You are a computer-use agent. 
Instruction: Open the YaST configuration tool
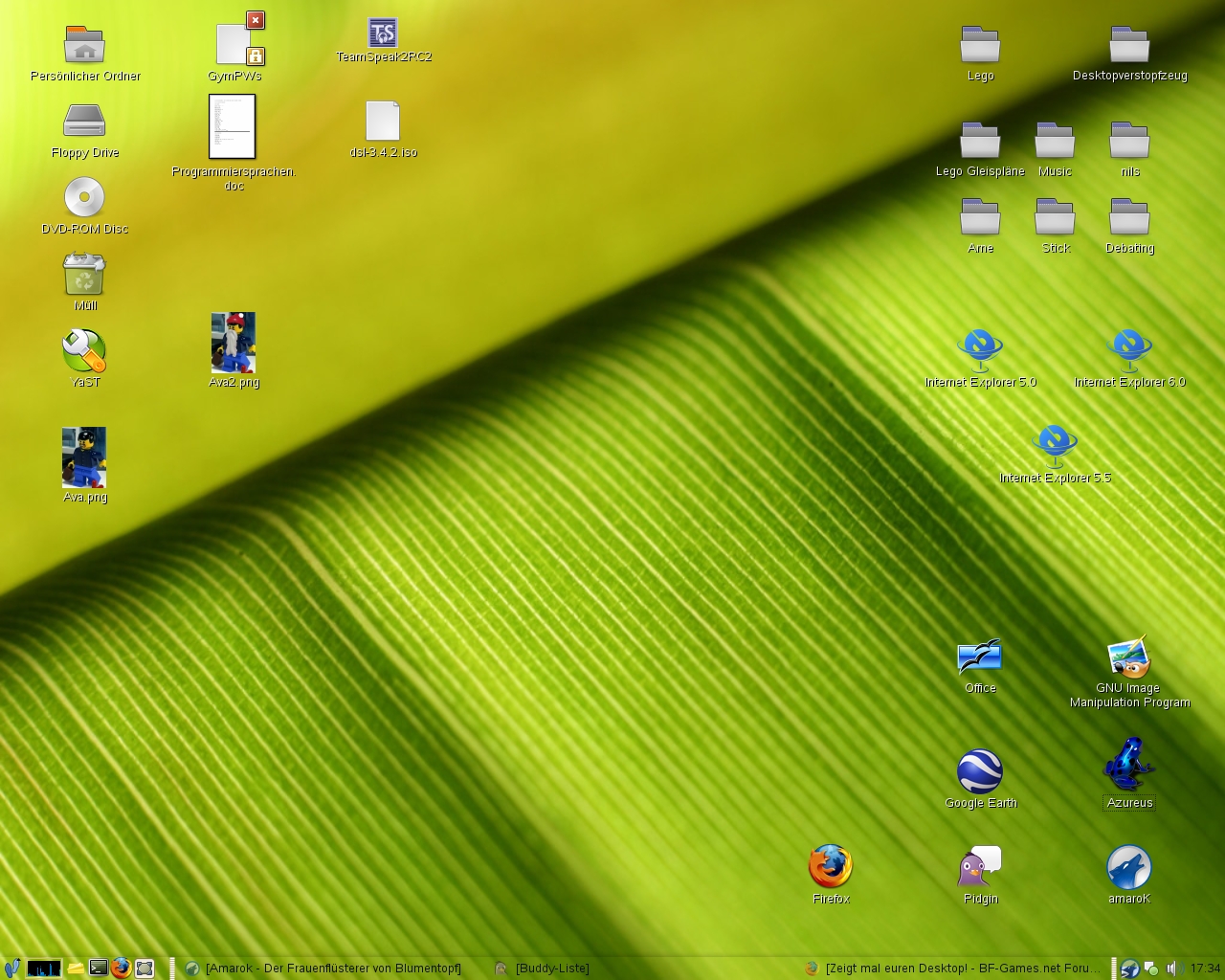pyautogui.click(x=84, y=351)
